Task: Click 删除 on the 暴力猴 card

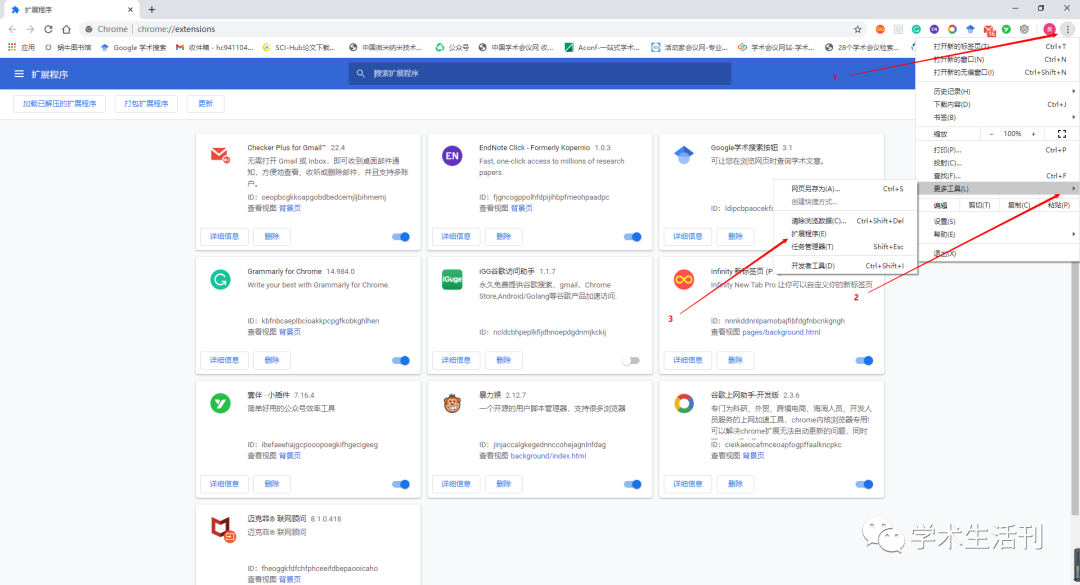Action: point(503,484)
